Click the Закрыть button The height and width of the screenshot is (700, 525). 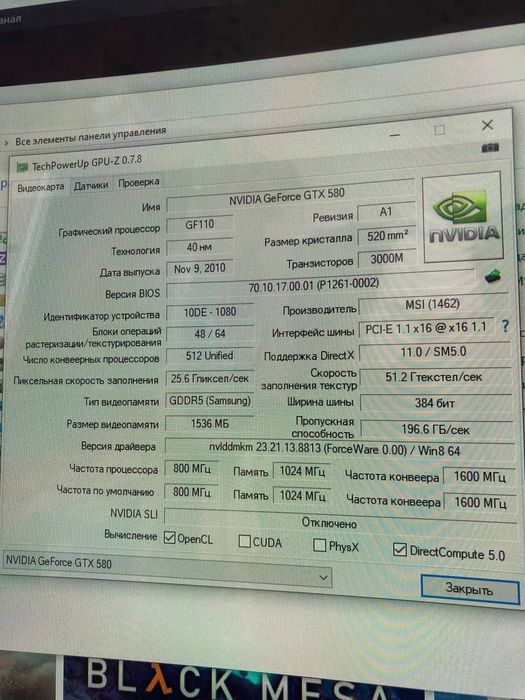470,590
